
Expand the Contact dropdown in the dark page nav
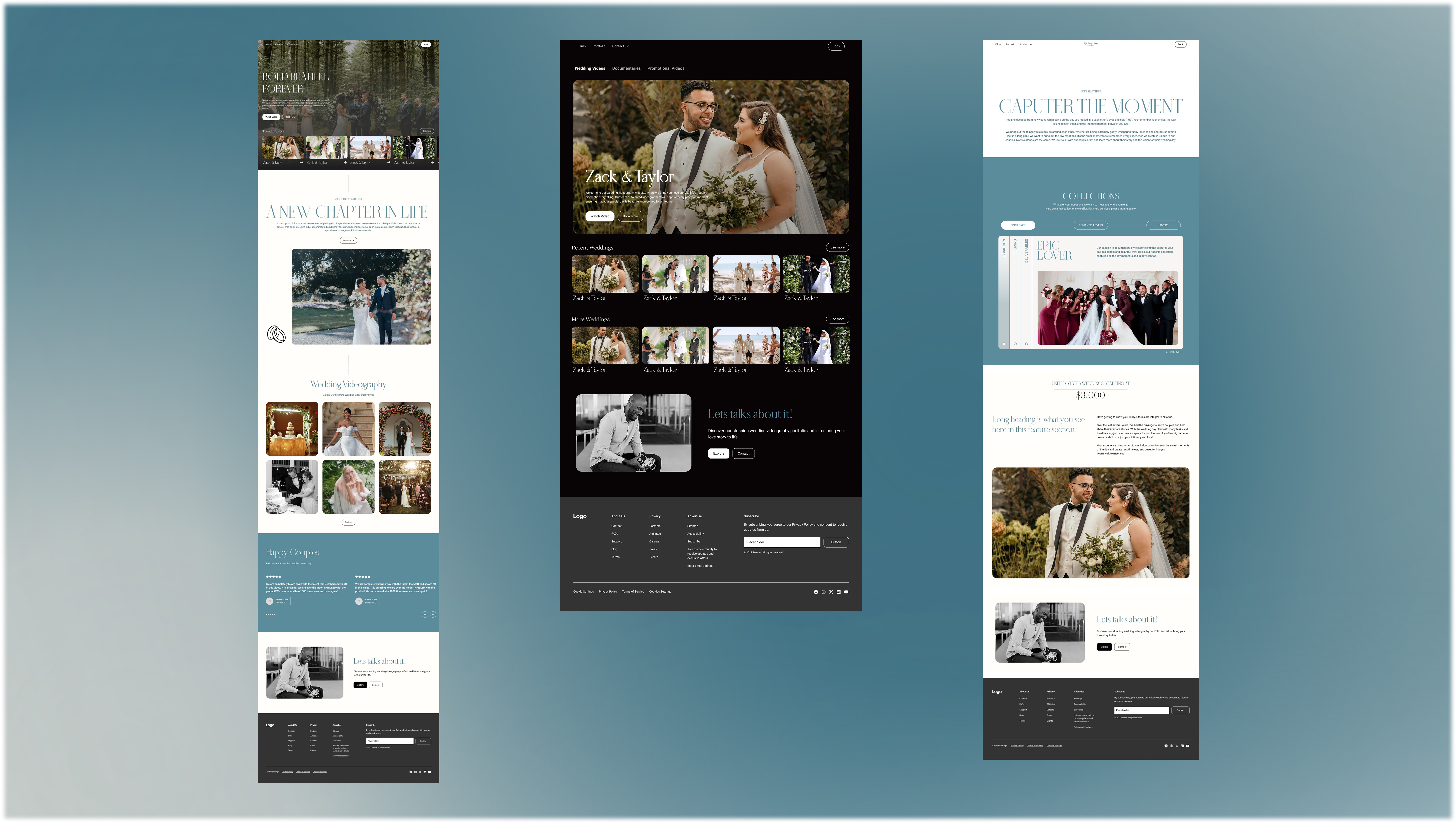point(620,46)
